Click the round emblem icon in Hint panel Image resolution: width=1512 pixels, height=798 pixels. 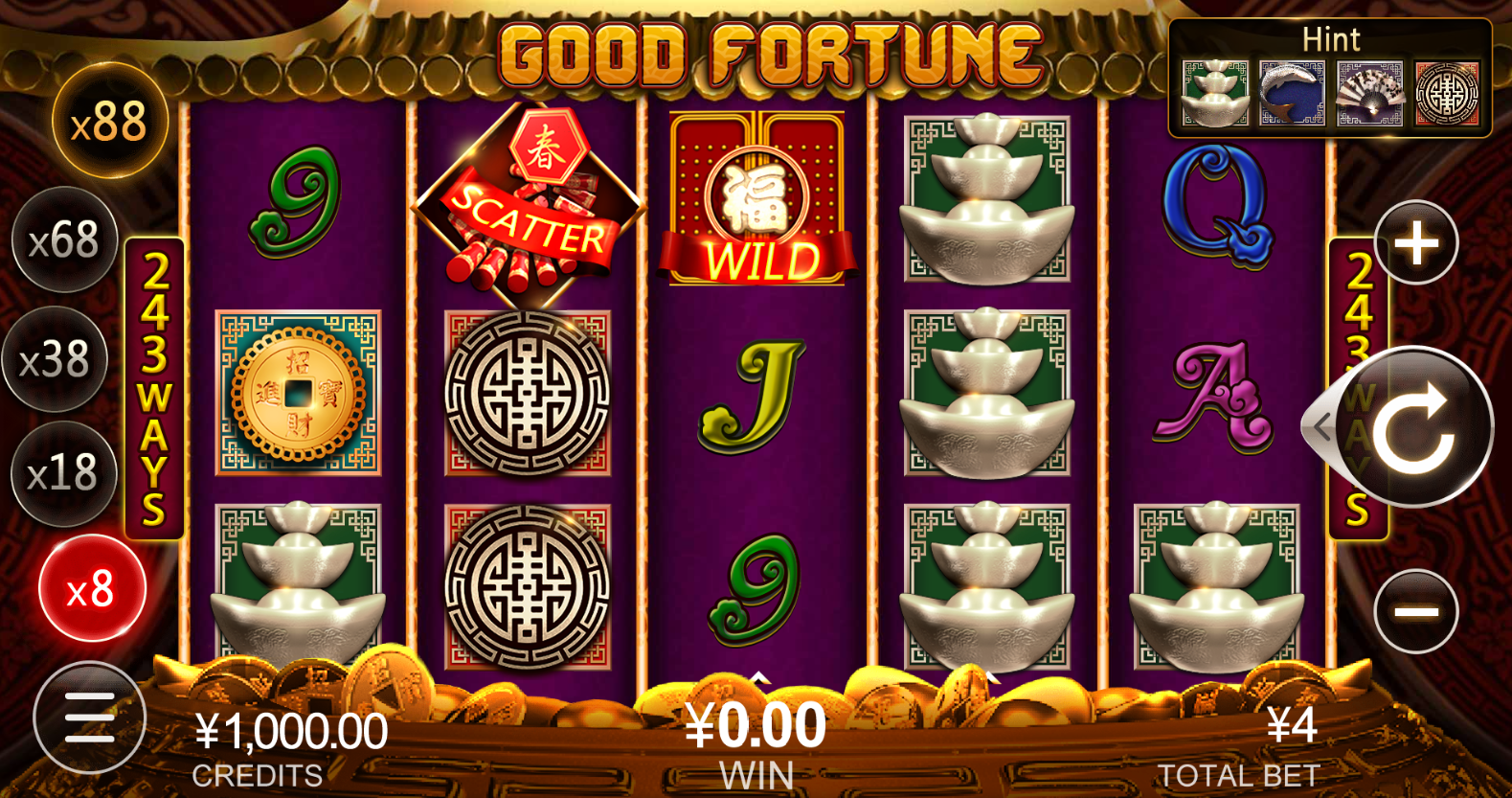pyautogui.click(x=1448, y=94)
